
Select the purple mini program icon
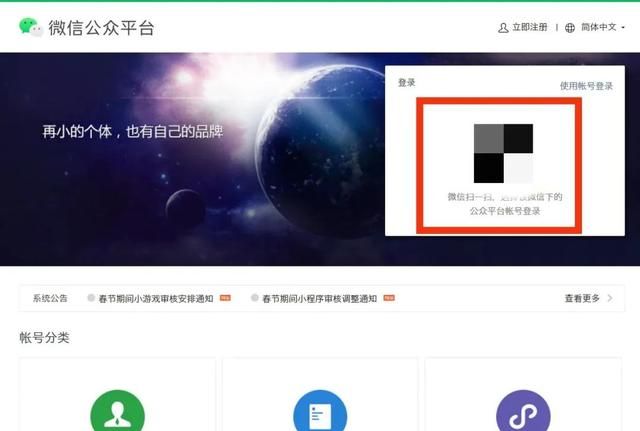pos(523,411)
